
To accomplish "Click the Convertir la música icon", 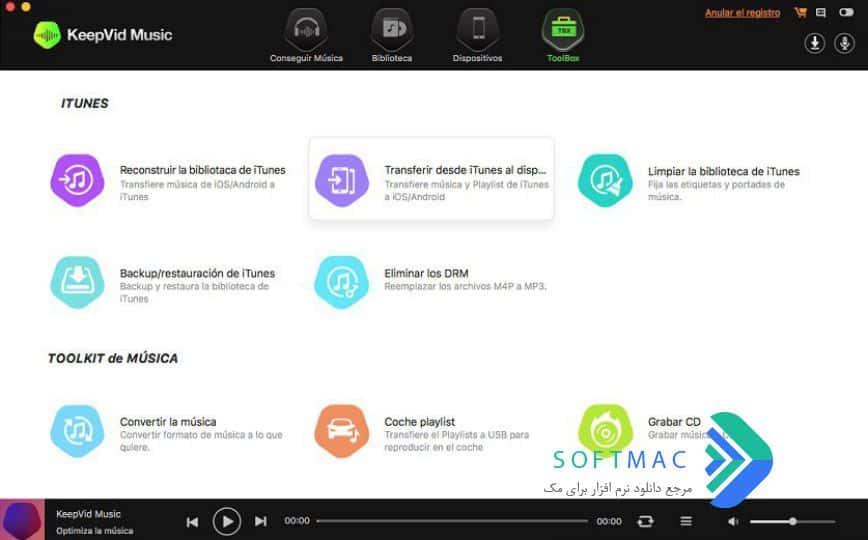I will click(x=78, y=431).
